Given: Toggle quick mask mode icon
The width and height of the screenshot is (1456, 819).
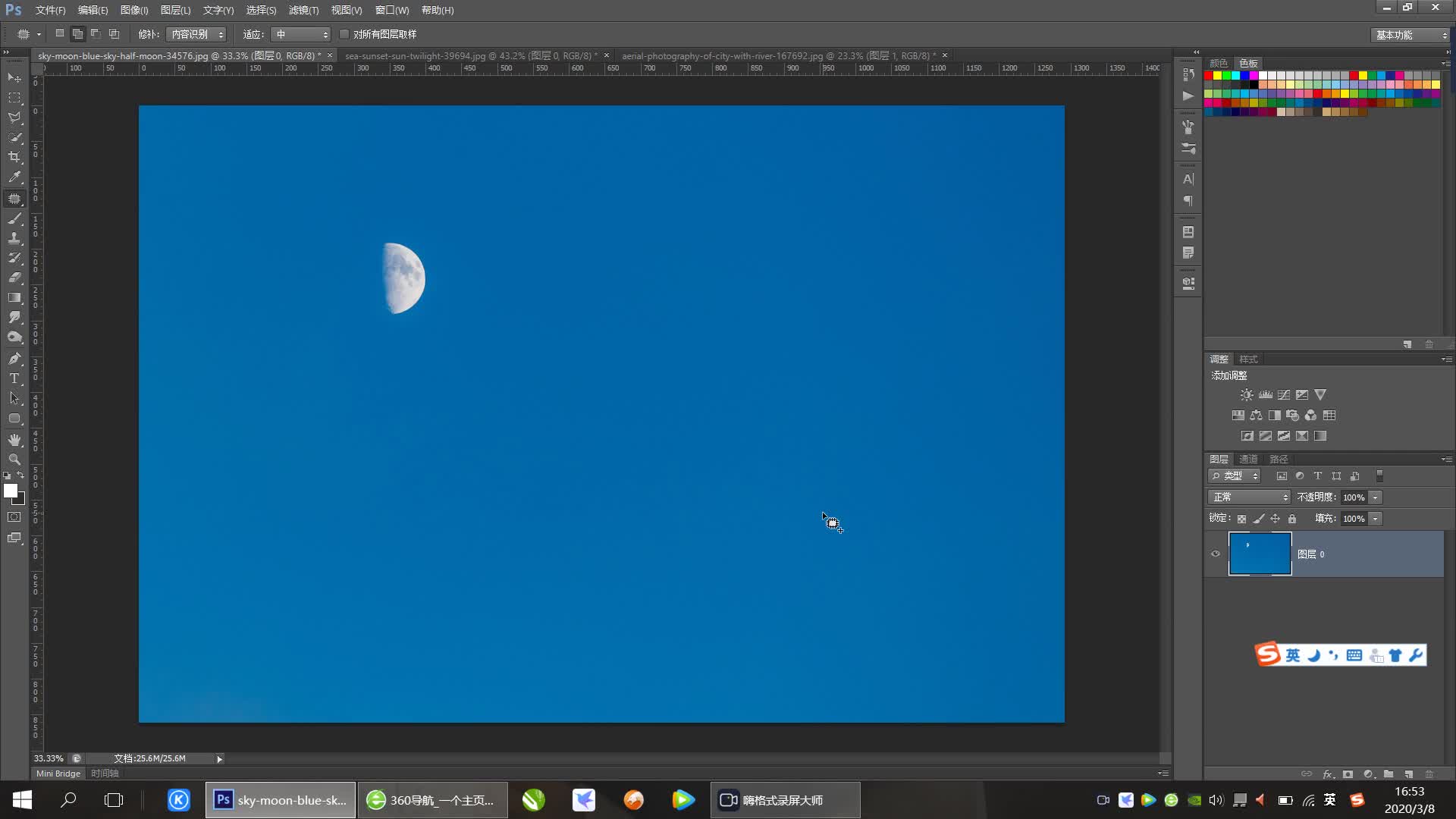Looking at the screenshot, I should coord(14,517).
